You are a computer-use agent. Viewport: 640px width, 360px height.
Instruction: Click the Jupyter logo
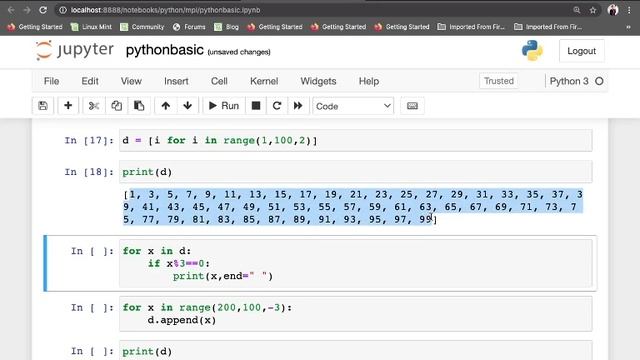pos(75,50)
